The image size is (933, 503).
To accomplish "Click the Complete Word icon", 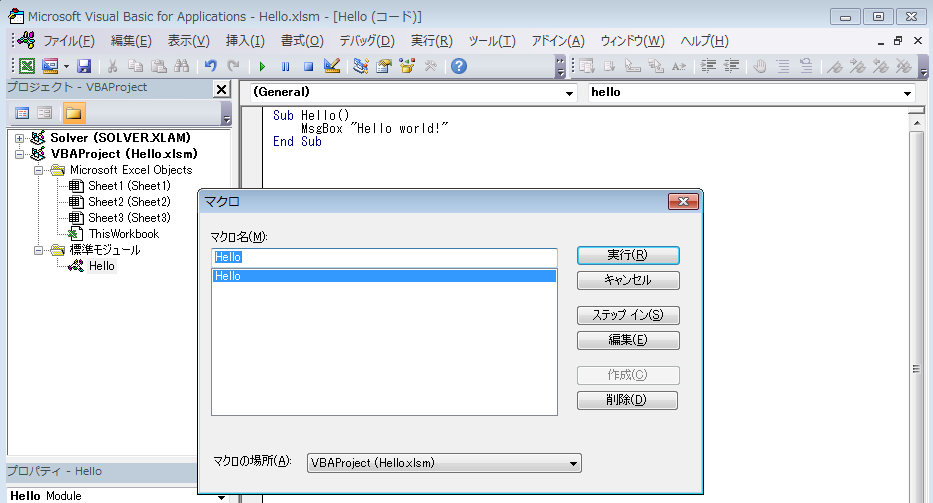I will pyautogui.click(x=679, y=66).
